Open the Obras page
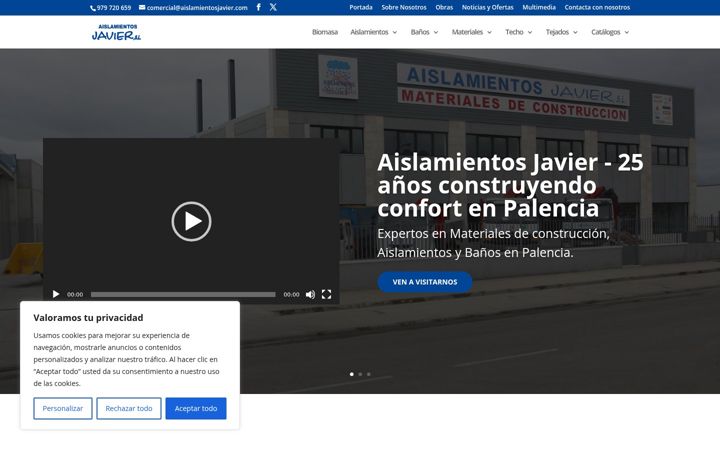 444,7
